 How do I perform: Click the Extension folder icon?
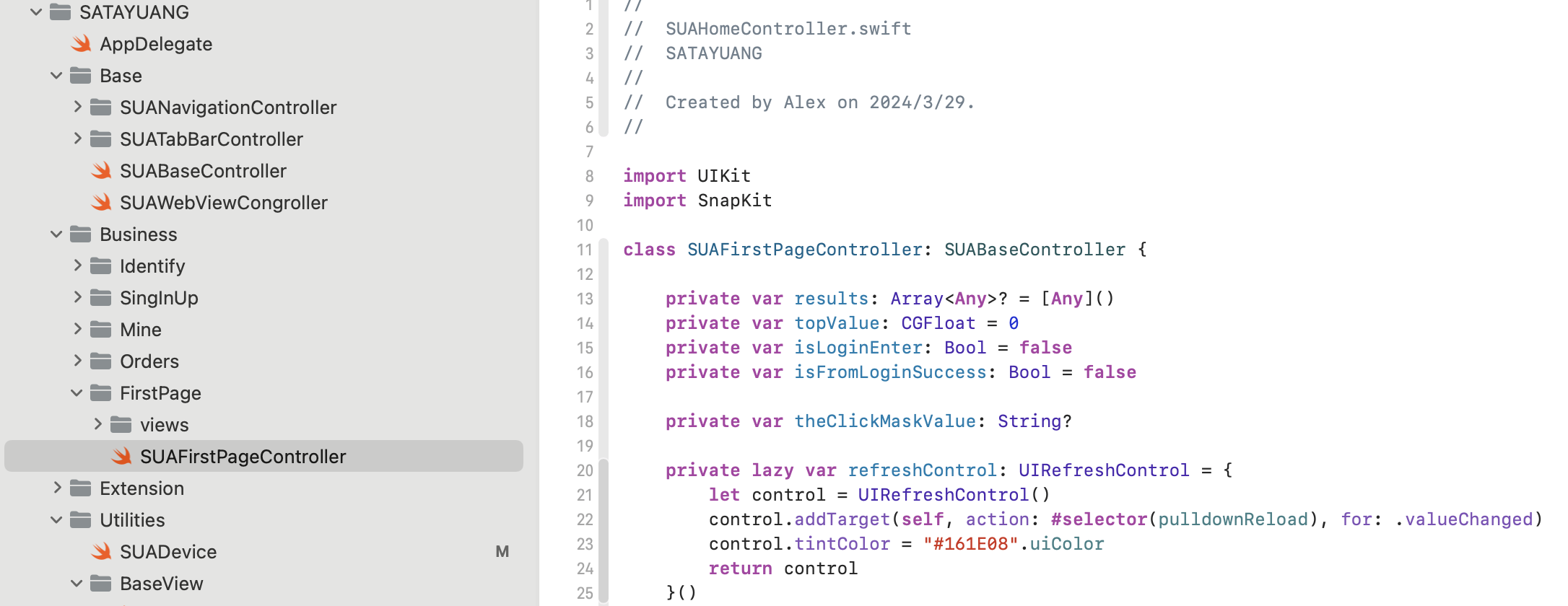coord(80,488)
